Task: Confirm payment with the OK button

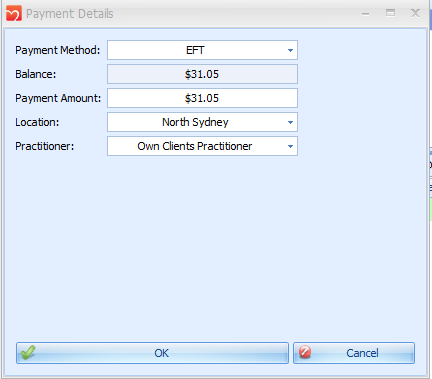Action: pyautogui.click(x=152, y=353)
